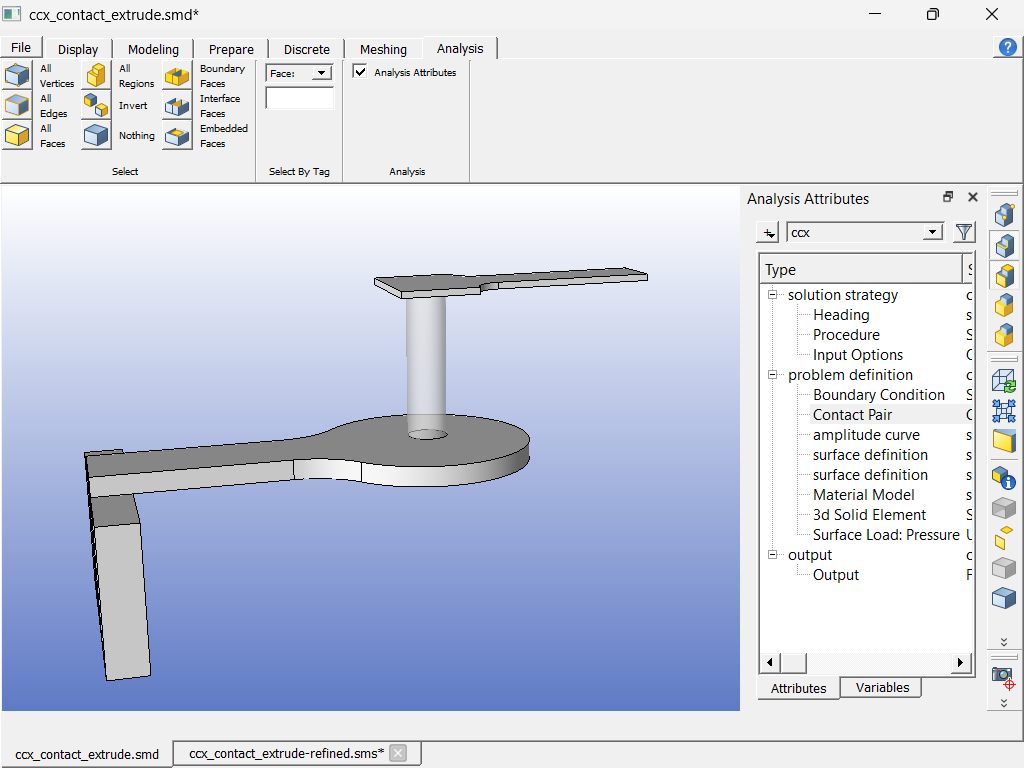This screenshot has height=768, width=1024.
Task: Select the Heading tree item
Action: (841, 315)
